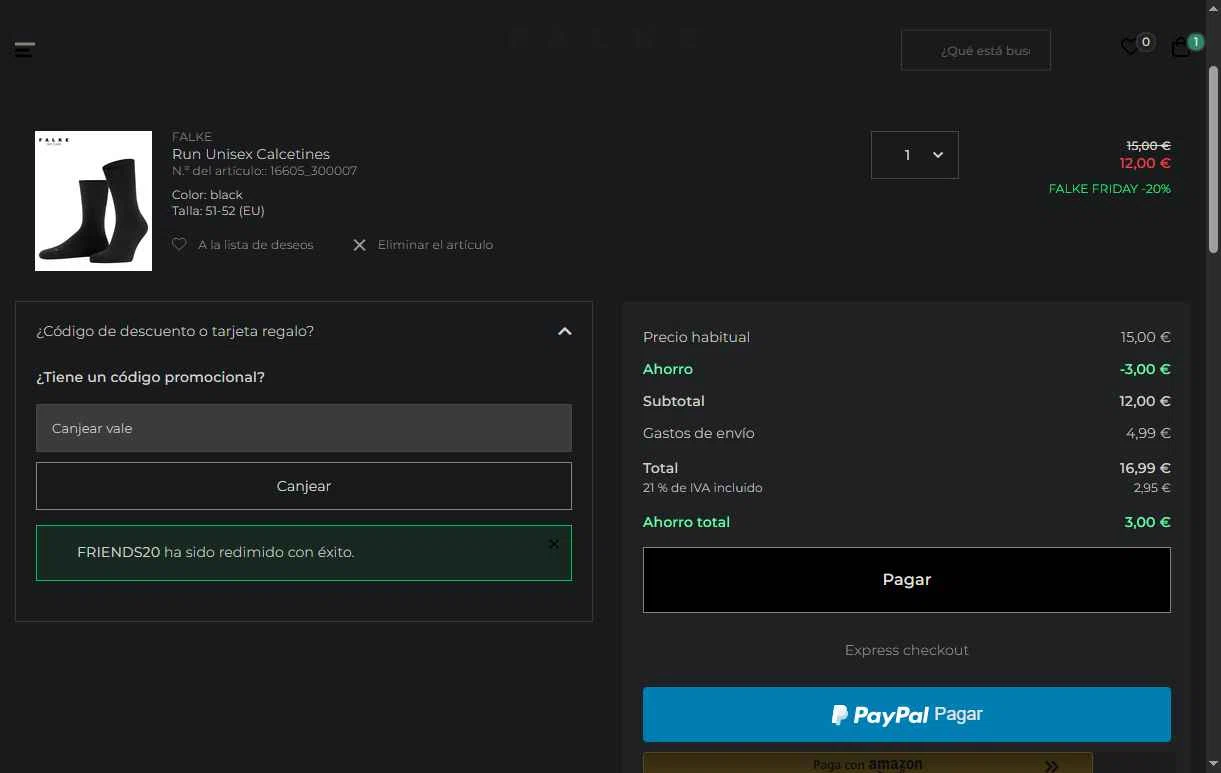The width and height of the screenshot is (1221, 773).
Task: Click the article number '16605_300007'
Action: 313,171
